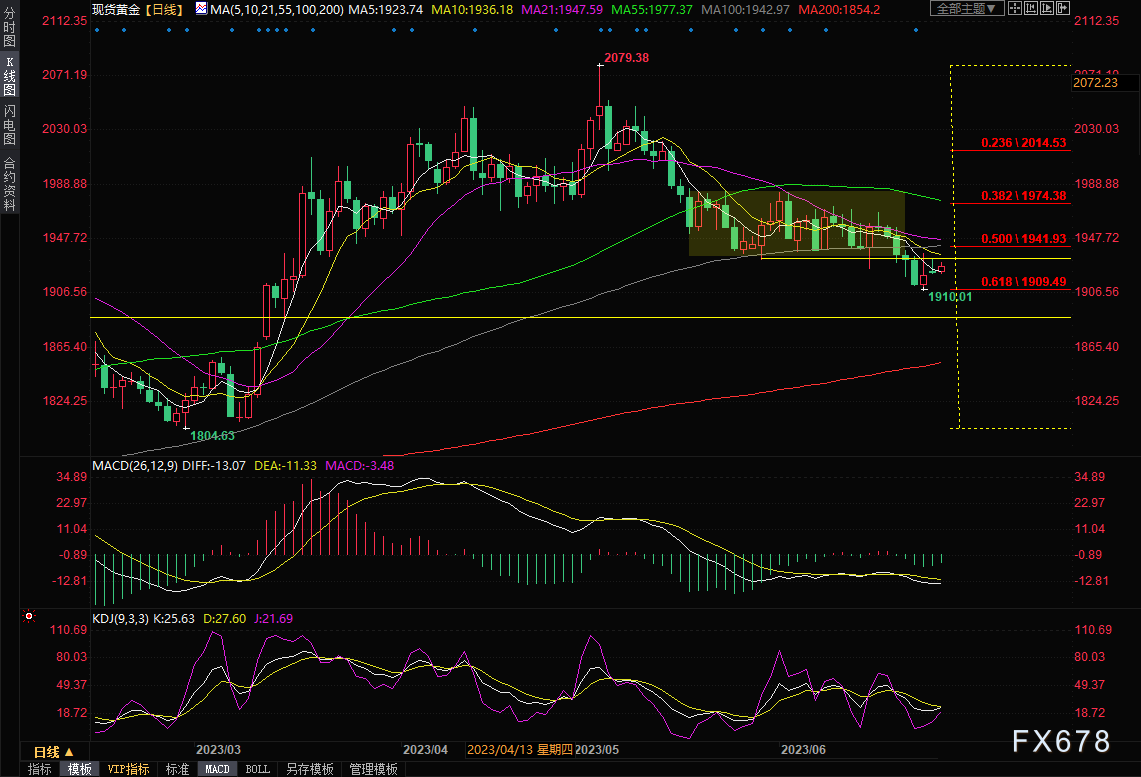The width and height of the screenshot is (1141, 777).
Task: Click the MA indicator chart icon
Action: tap(201, 9)
